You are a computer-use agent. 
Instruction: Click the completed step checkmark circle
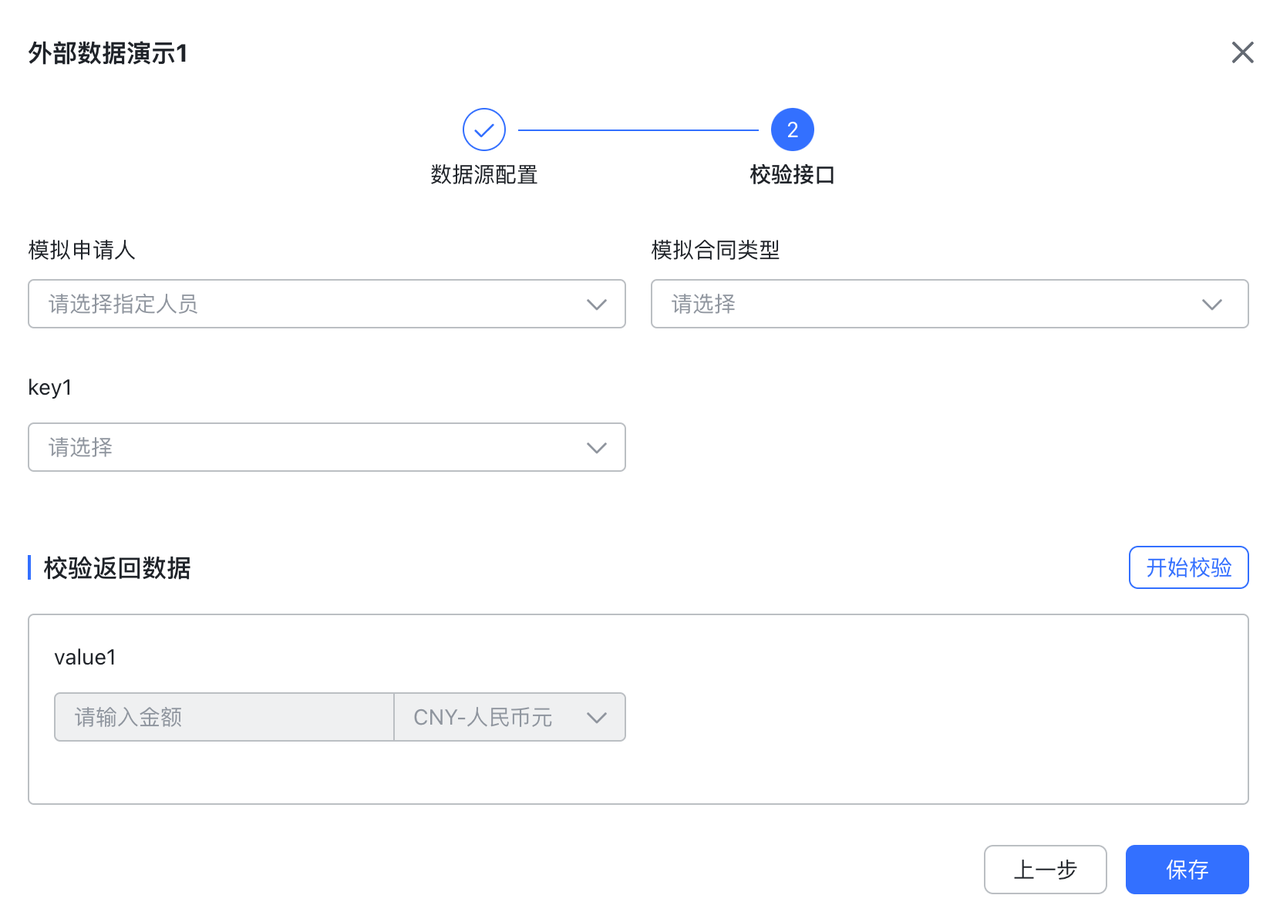pyautogui.click(x=484, y=130)
